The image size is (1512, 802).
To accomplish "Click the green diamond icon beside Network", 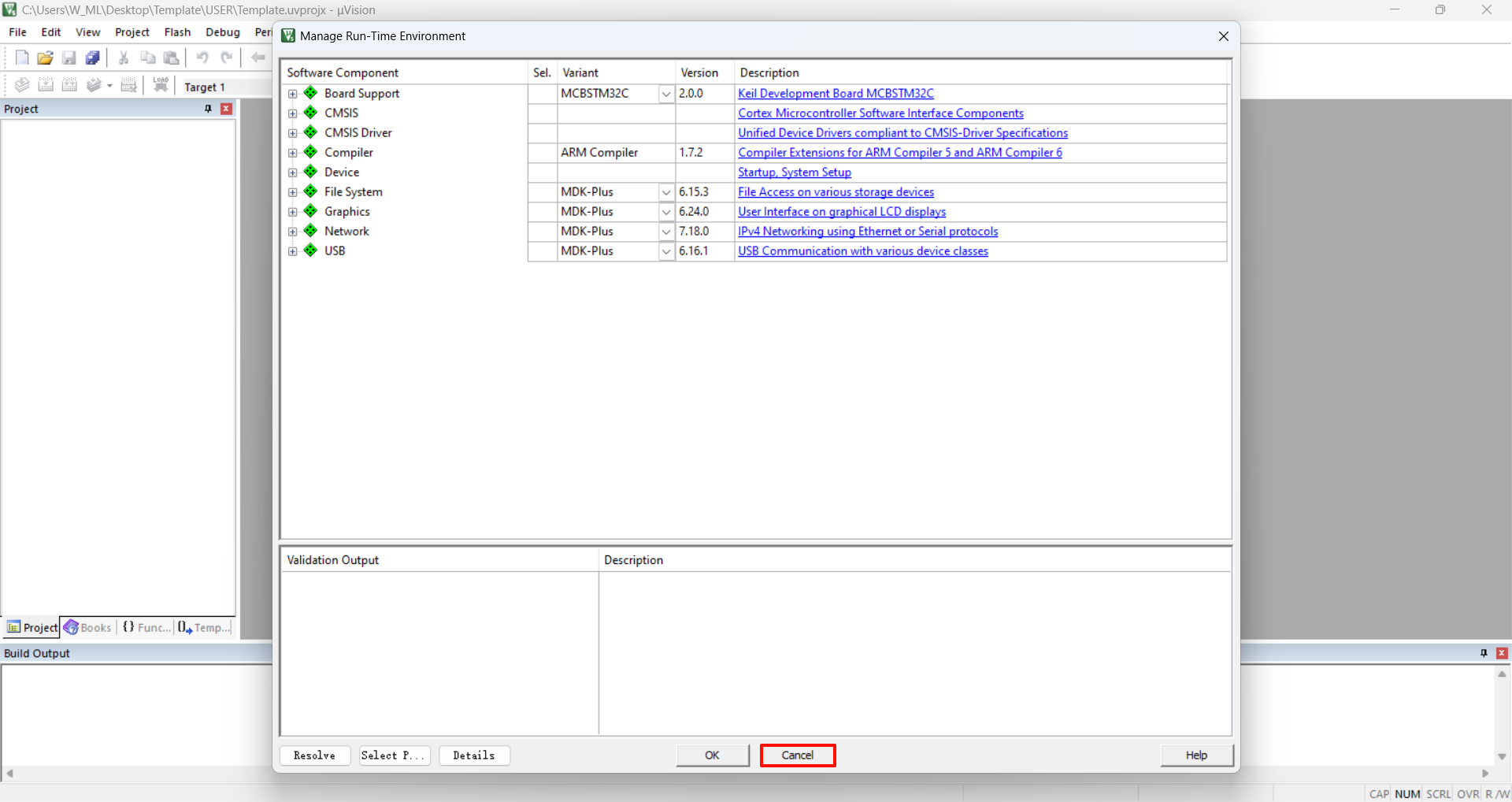I will tap(311, 231).
